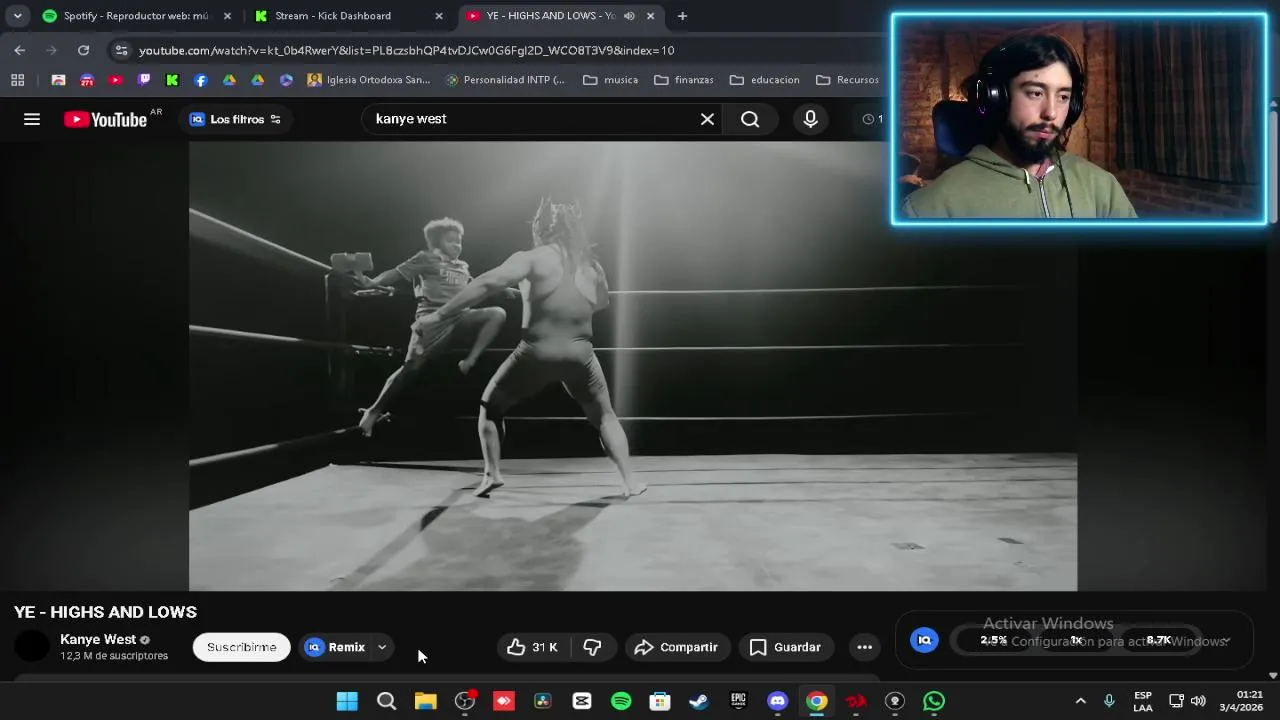
Task: Open the finanzas bookmarks folder
Action: tap(684, 80)
